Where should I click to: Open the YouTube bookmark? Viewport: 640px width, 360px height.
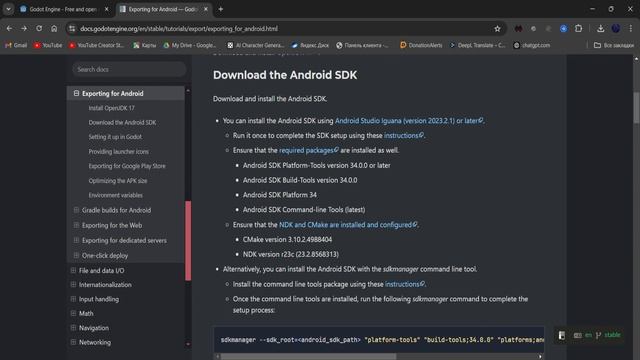pyautogui.click(x=48, y=45)
